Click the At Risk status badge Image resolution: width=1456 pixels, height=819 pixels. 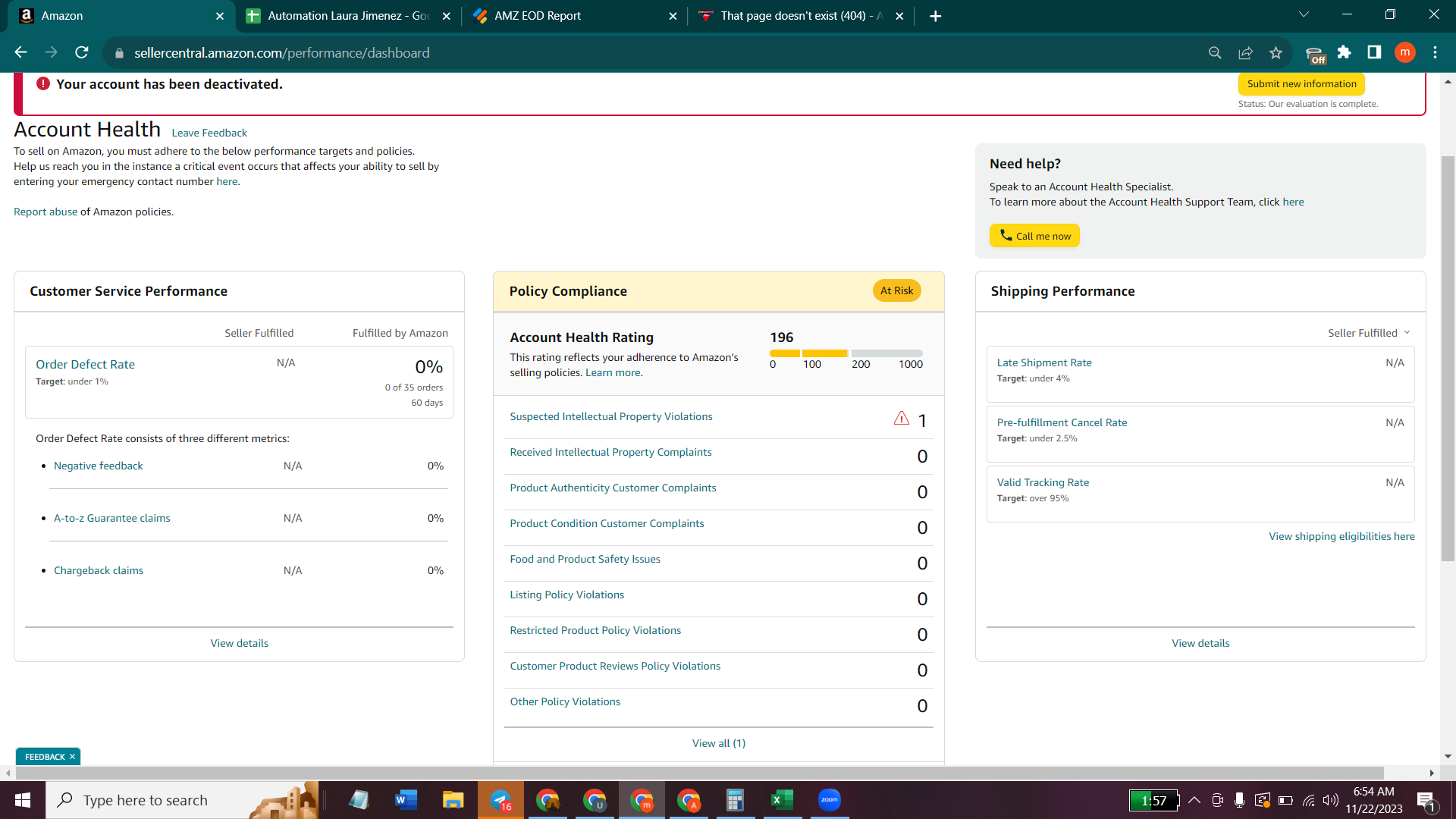click(x=896, y=290)
